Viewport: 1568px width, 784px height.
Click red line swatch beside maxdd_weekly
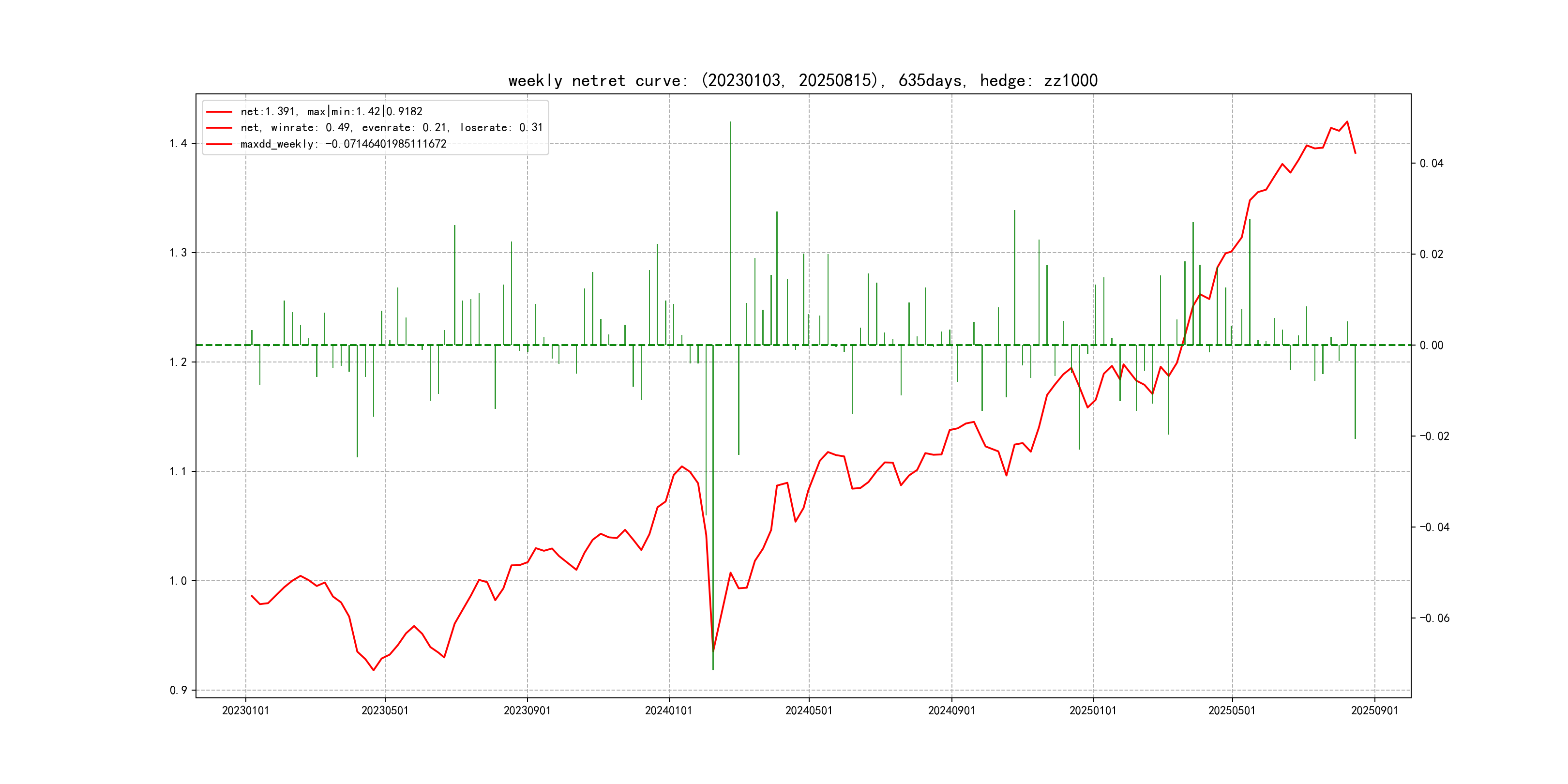(x=219, y=144)
